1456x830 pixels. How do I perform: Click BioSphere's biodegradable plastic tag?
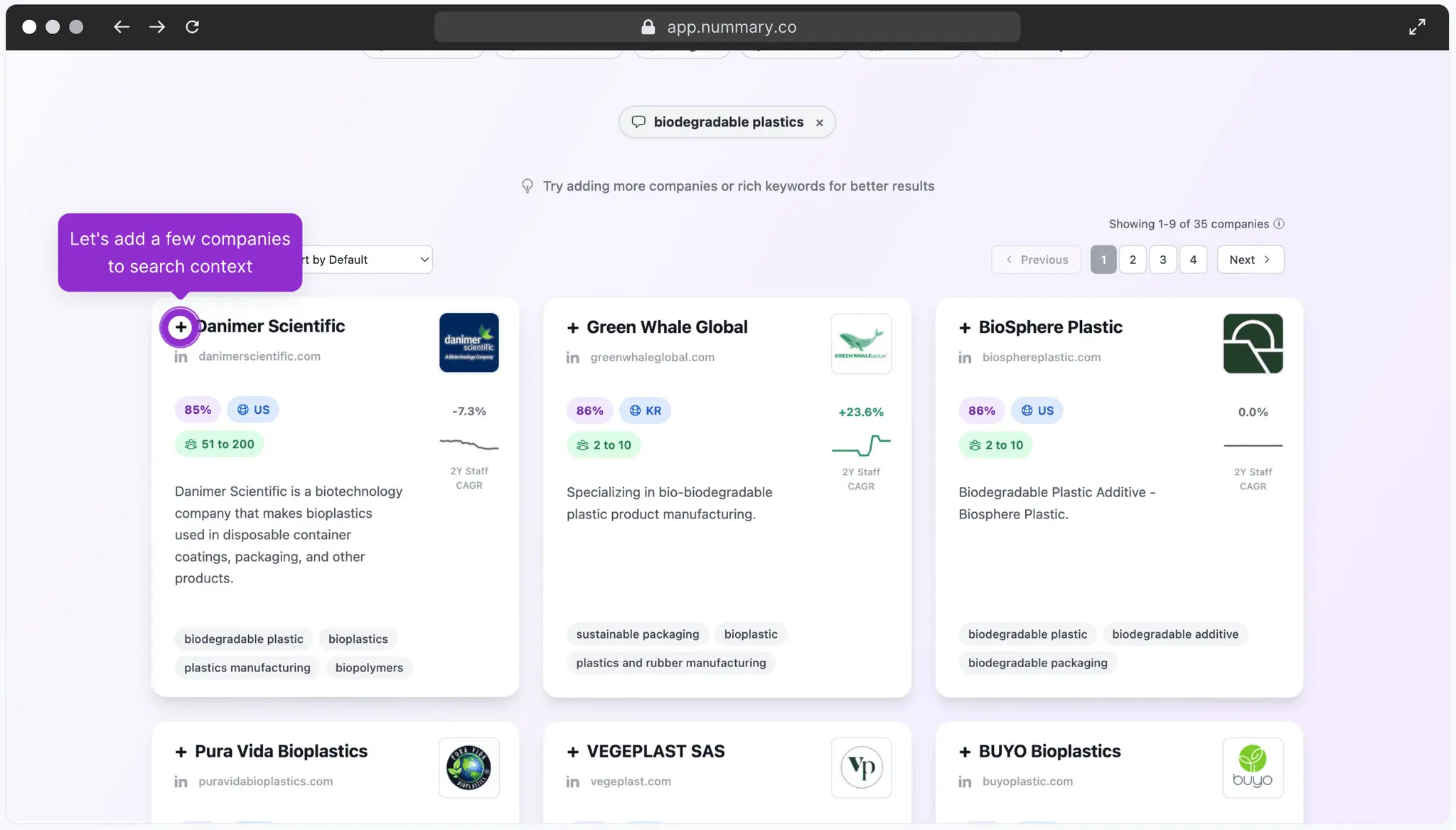(x=1027, y=634)
